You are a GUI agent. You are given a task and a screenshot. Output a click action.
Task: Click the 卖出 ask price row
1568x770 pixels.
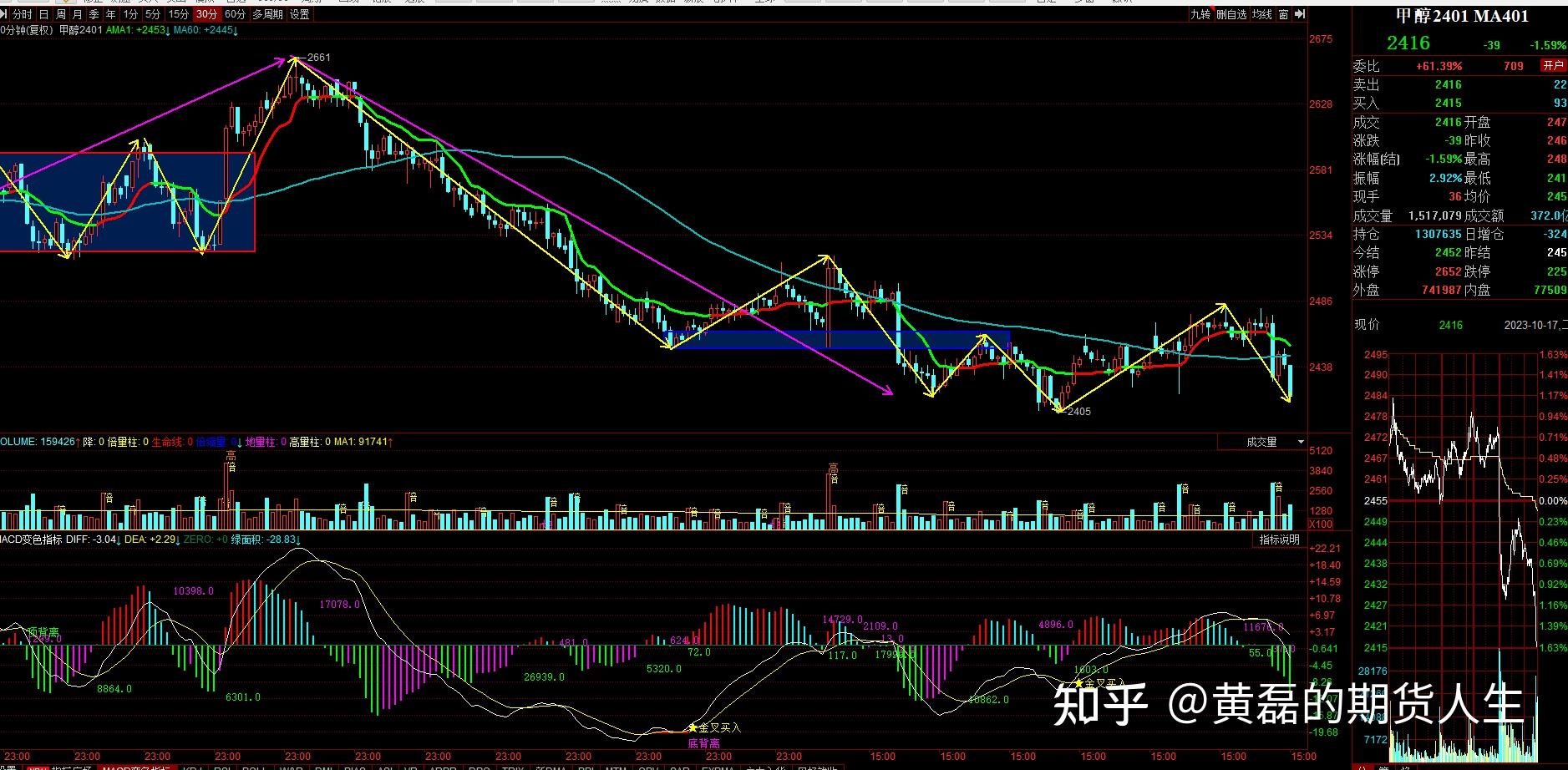point(1460,84)
